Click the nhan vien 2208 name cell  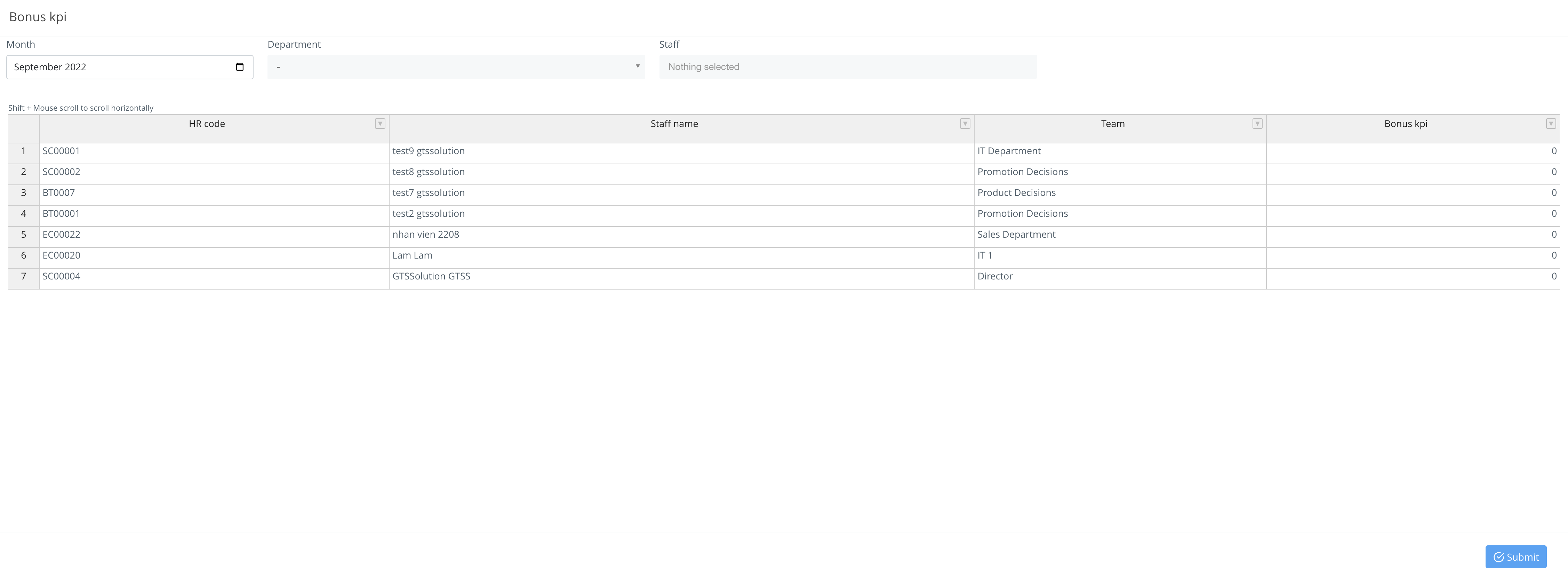[425, 235]
